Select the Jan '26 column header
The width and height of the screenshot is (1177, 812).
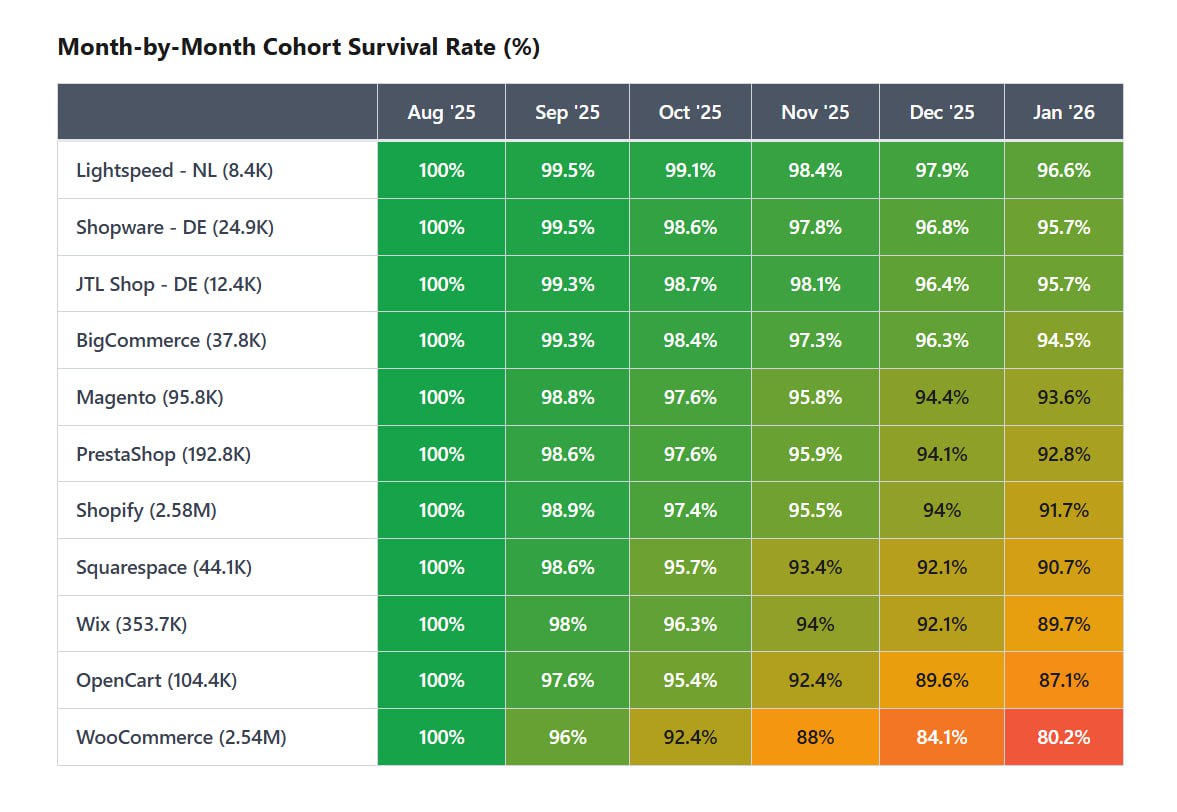pos(1064,112)
